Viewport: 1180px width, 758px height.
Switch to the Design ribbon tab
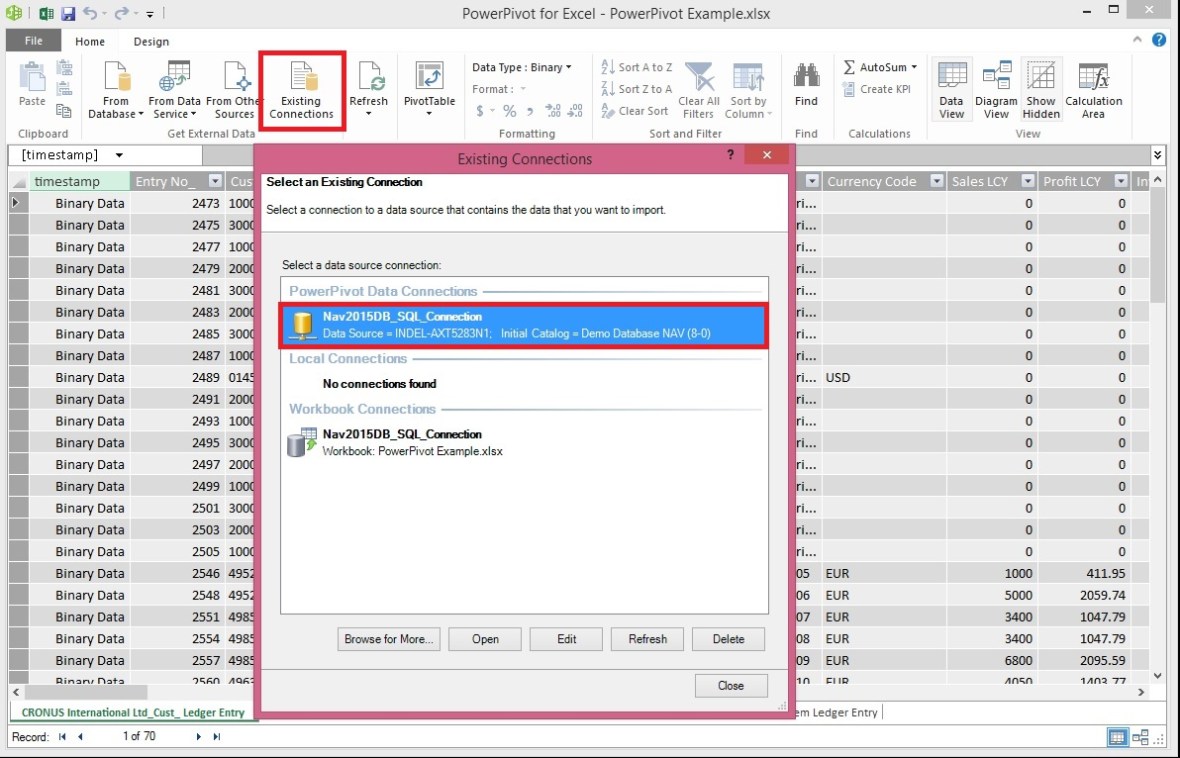click(151, 41)
